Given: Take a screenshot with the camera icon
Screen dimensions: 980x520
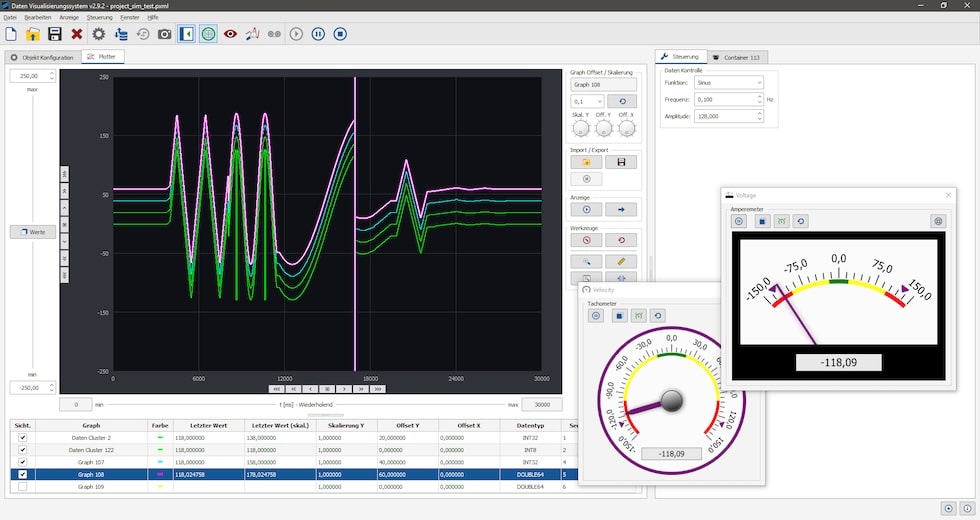Looking at the screenshot, I should (165, 34).
